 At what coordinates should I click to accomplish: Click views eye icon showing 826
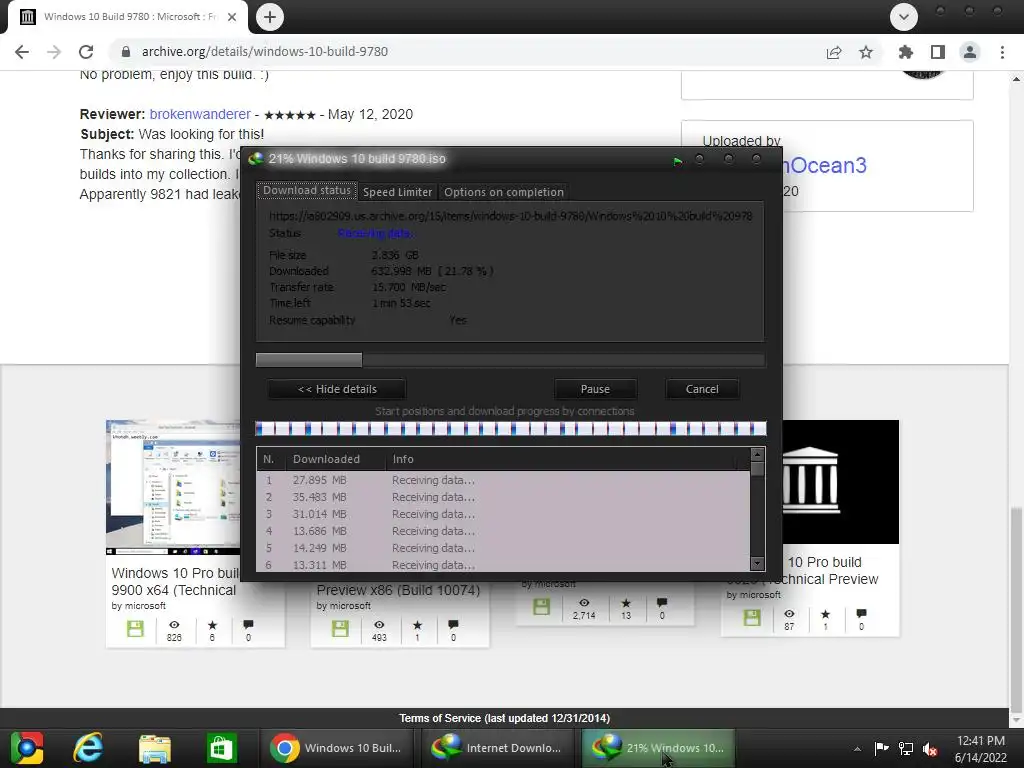point(174,625)
